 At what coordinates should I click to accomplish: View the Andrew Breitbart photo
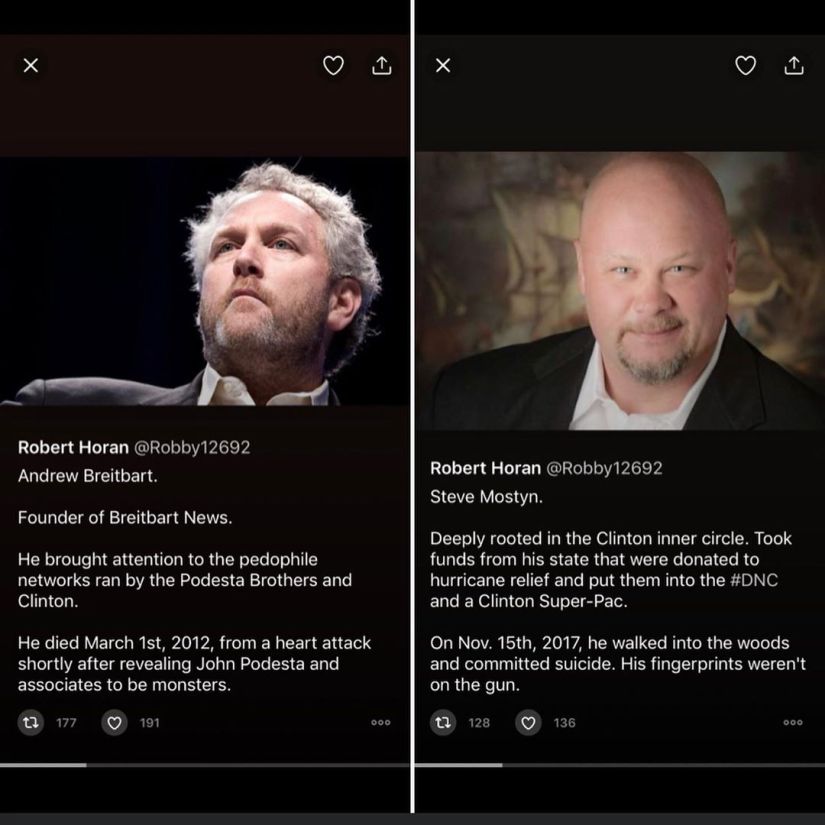pyautogui.click(x=204, y=281)
